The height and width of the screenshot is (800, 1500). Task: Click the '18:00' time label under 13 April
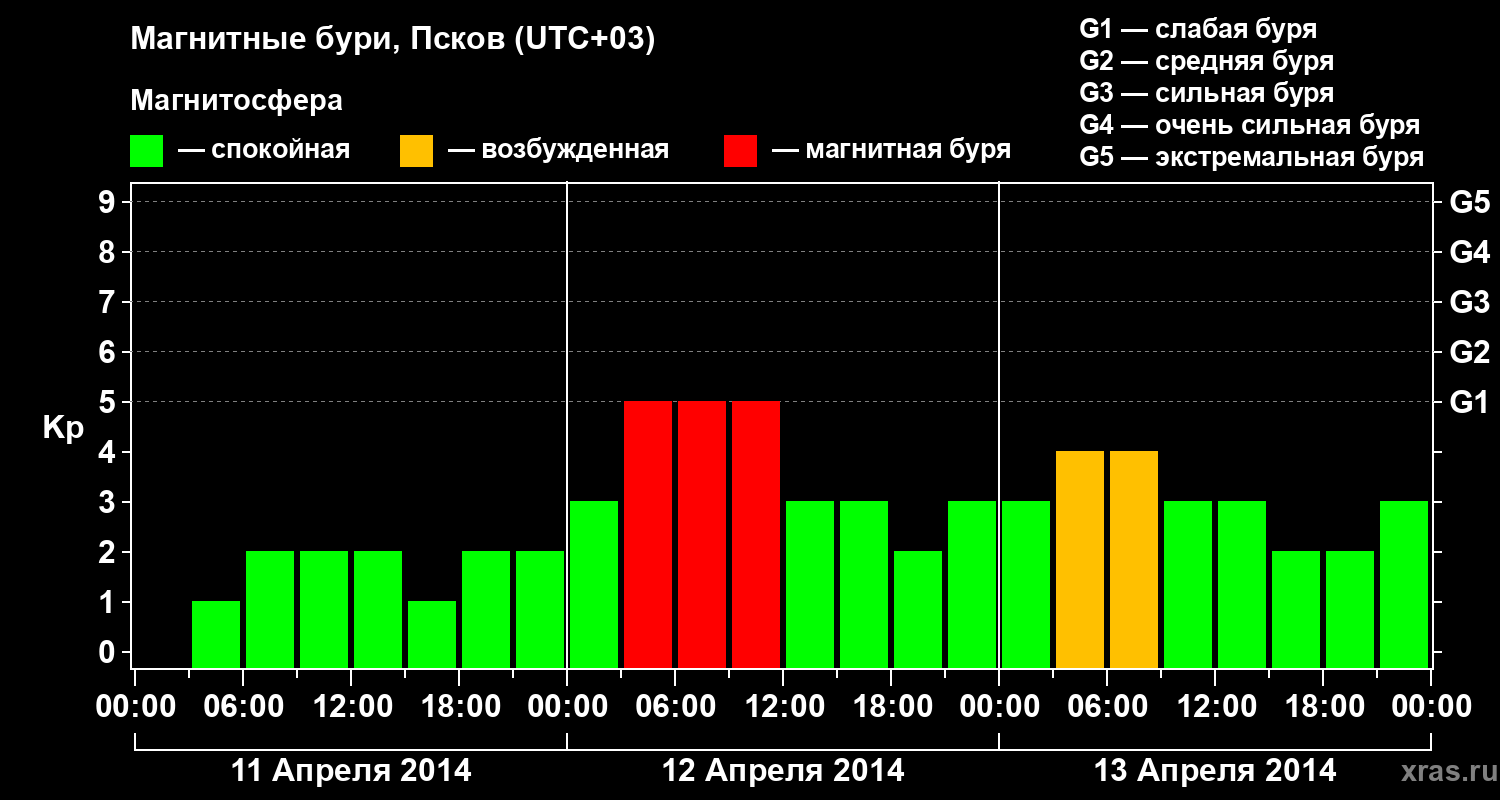coord(1323,707)
